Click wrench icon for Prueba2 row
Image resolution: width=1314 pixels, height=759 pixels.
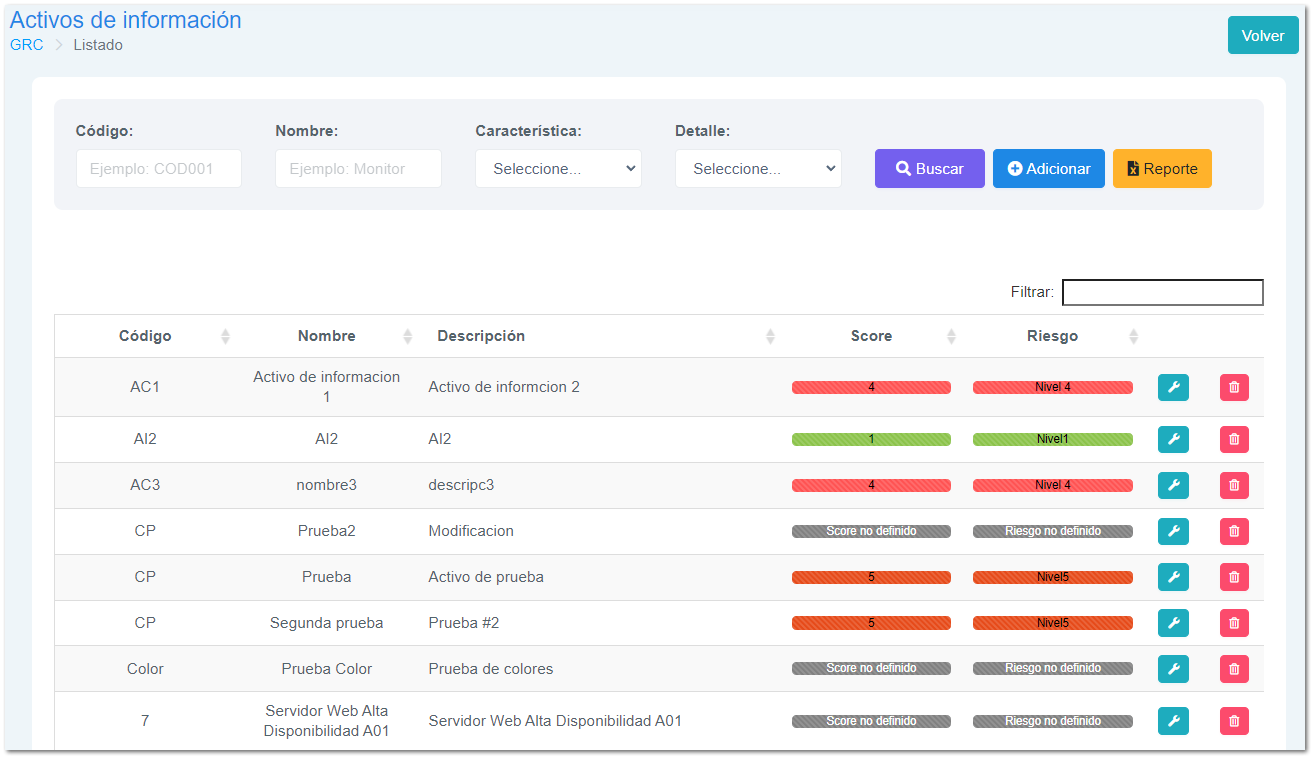pyautogui.click(x=1173, y=531)
